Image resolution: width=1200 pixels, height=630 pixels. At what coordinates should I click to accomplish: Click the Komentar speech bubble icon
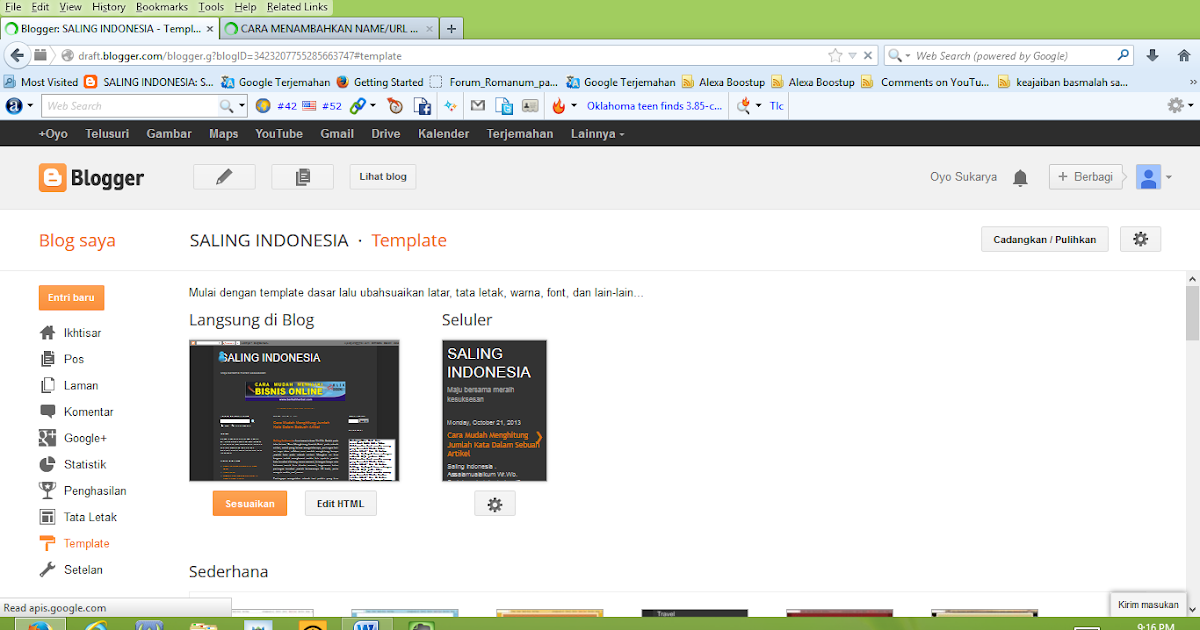pos(47,412)
